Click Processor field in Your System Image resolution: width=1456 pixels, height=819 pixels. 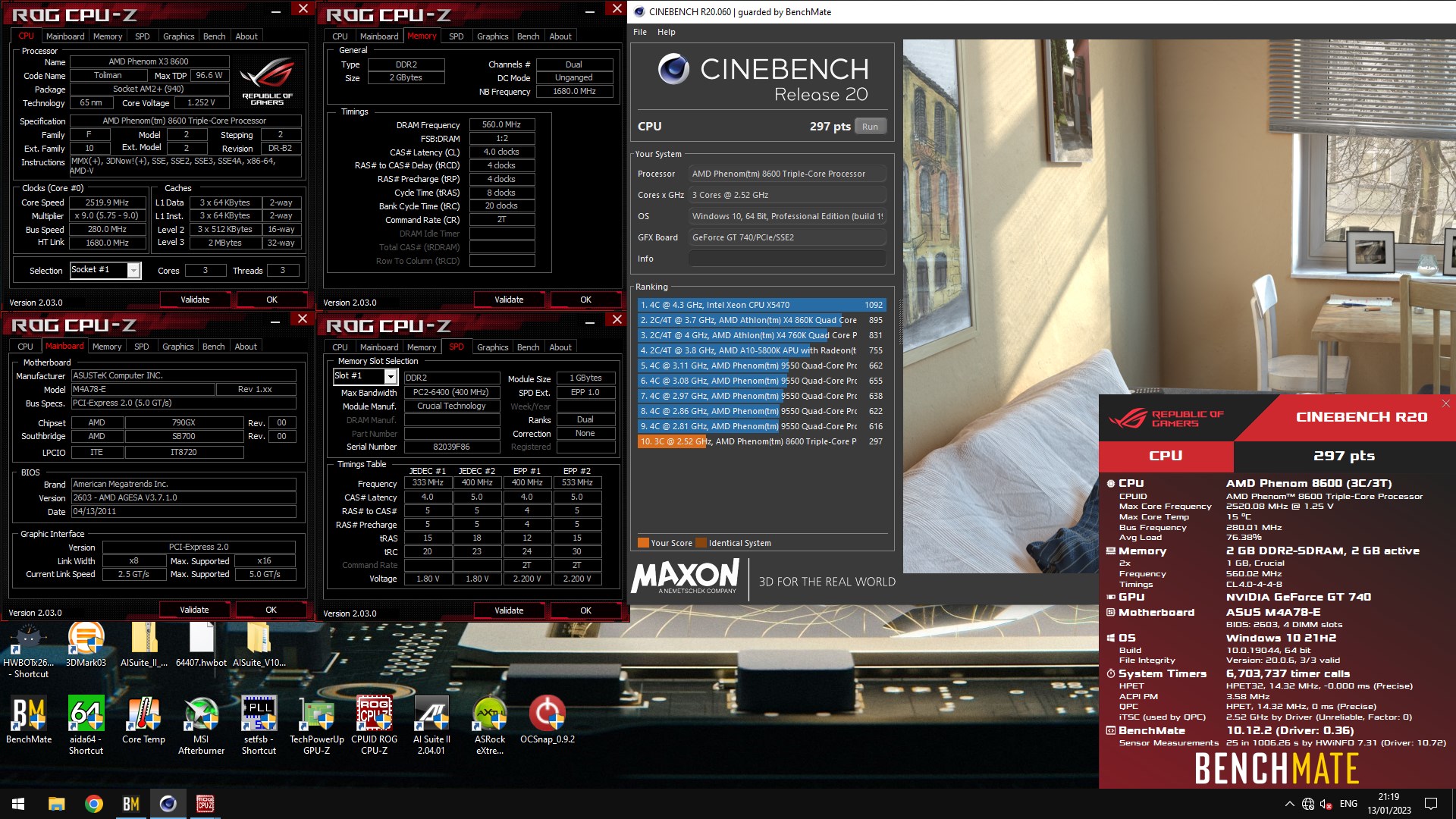coord(786,174)
